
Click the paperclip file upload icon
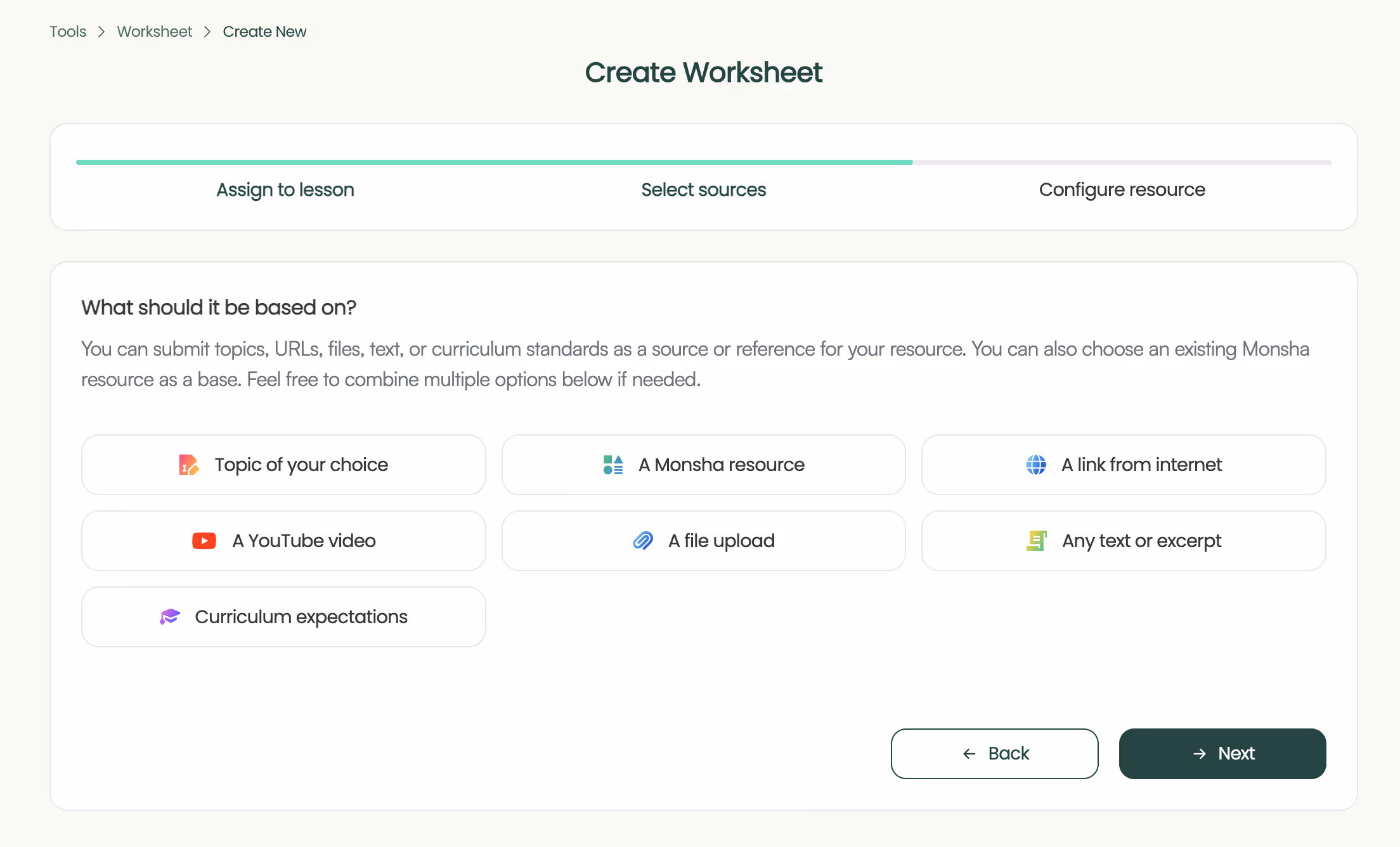point(643,541)
